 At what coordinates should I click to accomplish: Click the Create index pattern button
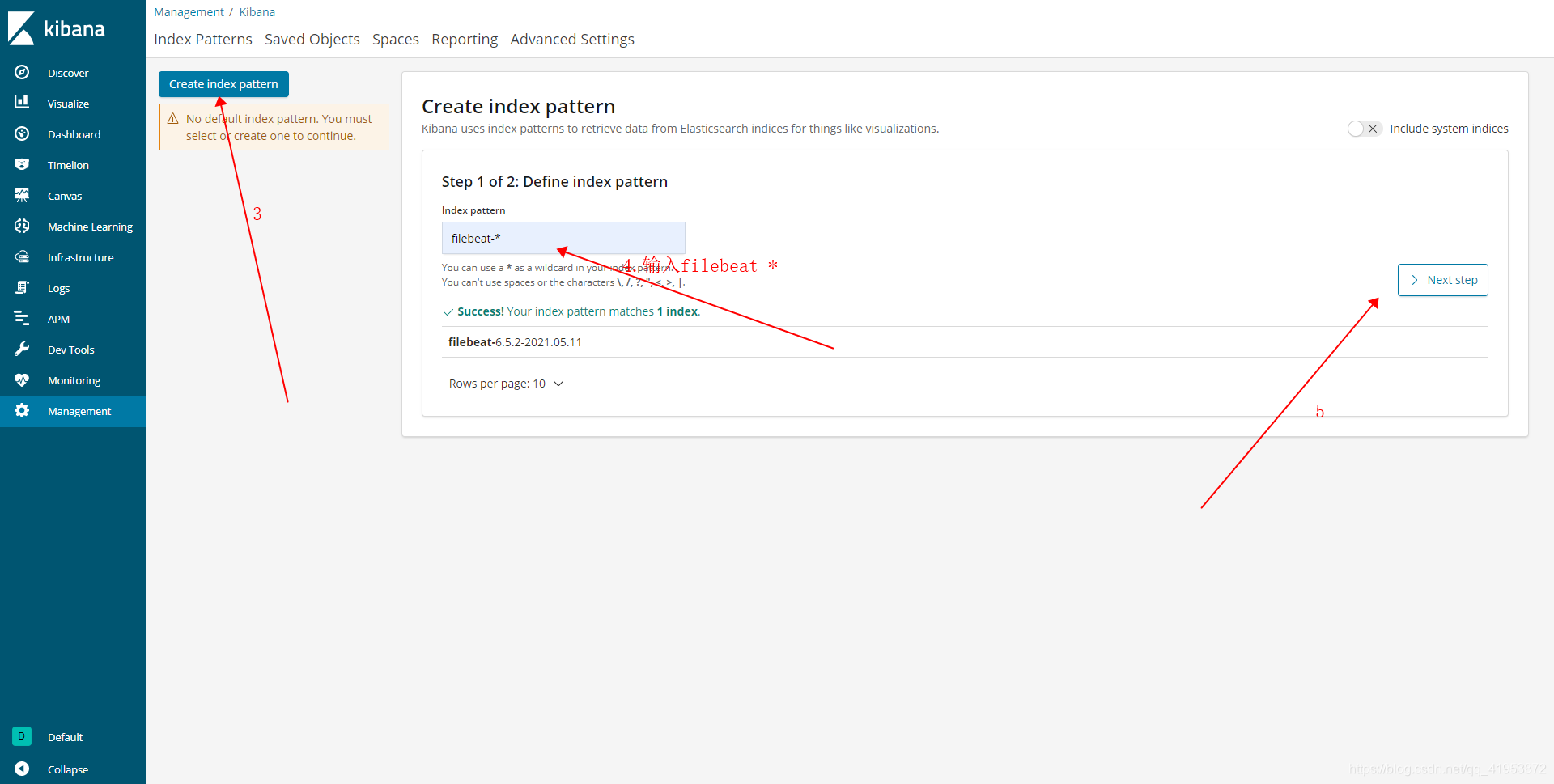(x=223, y=84)
